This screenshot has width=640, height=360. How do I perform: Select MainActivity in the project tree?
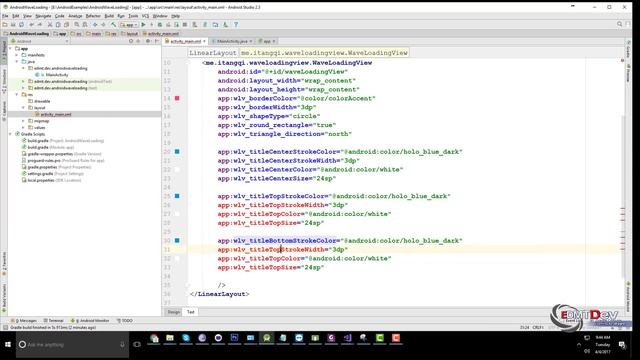pyautogui.click(x=57, y=75)
